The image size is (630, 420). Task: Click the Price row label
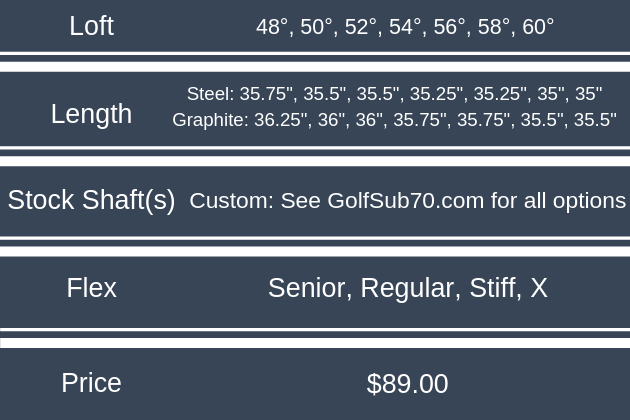click(91, 383)
